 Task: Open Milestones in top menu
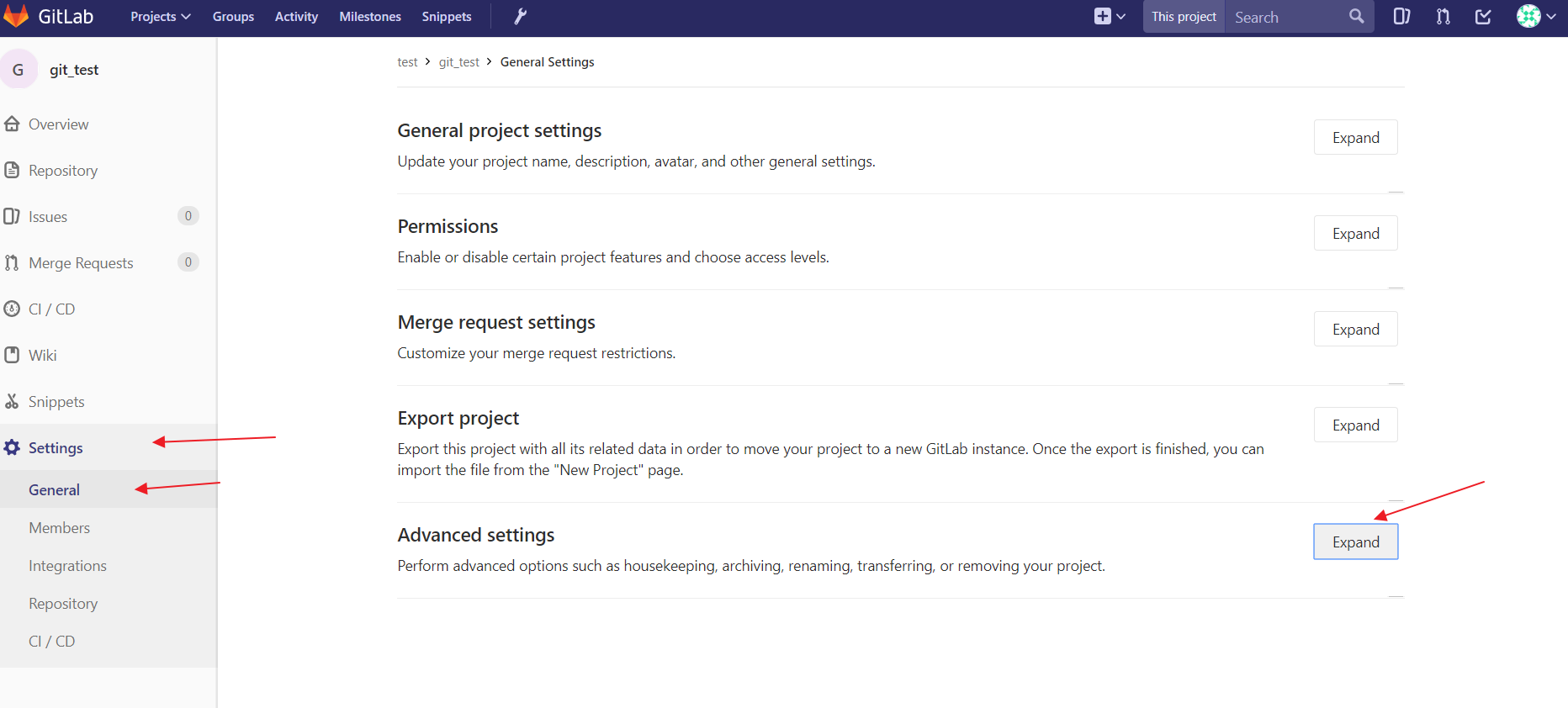click(370, 17)
